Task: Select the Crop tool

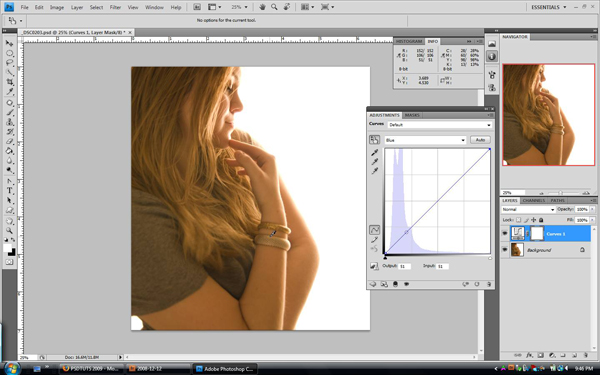Action: point(10,82)
